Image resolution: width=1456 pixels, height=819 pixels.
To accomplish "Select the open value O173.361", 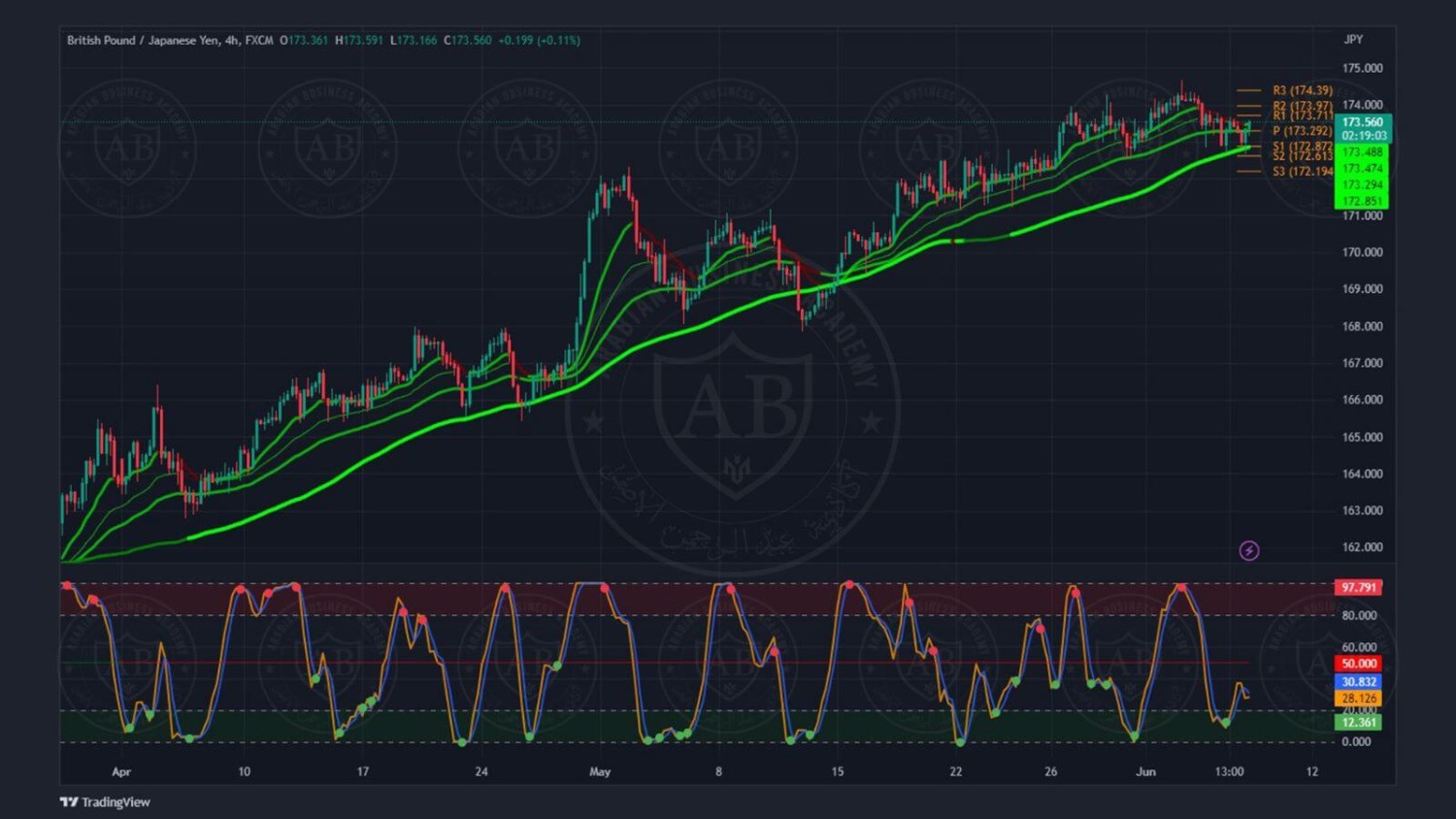I will pyautogui.click(x=304, y=41).
